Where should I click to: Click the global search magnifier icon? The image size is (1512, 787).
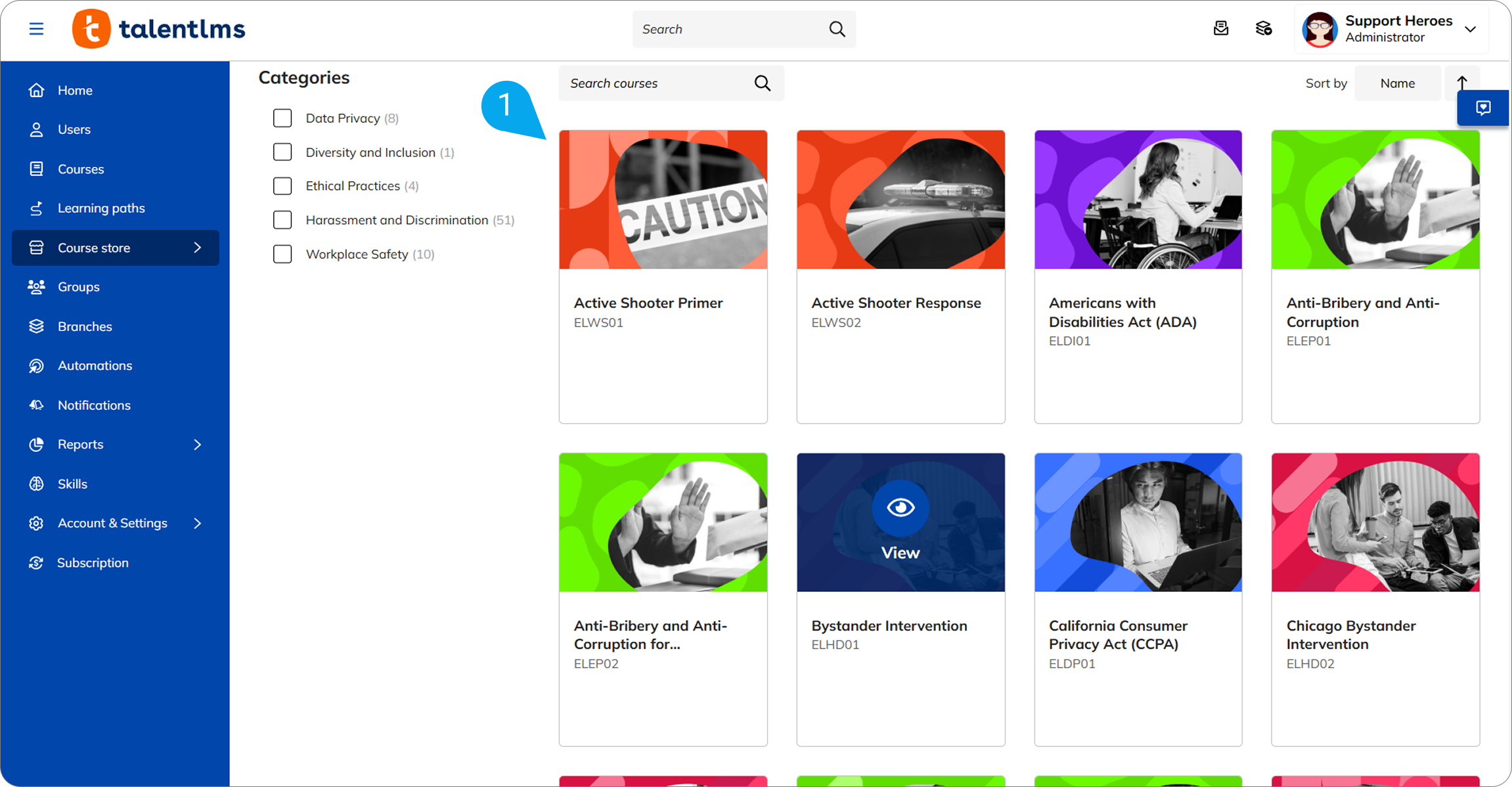[837, 29]
